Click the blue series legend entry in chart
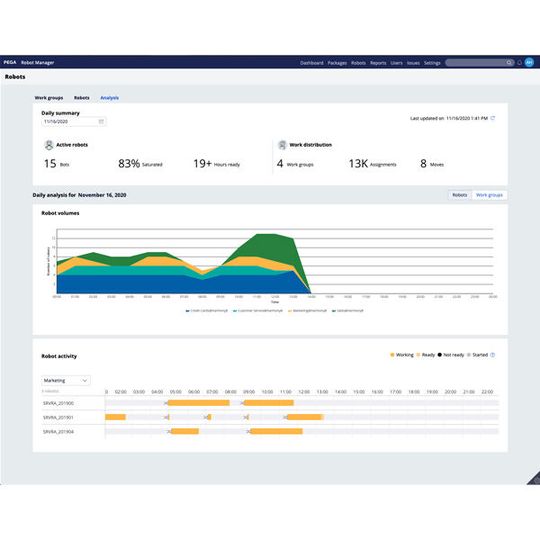The height and width of the screenshot is (540, 540). click(207, 311)
